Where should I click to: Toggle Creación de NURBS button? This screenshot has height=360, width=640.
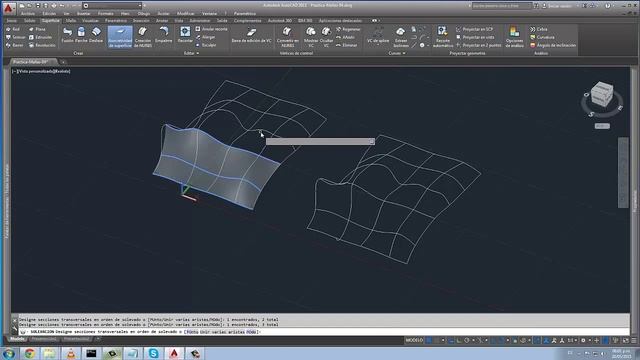pyautogui.click(x=143, y=37)
